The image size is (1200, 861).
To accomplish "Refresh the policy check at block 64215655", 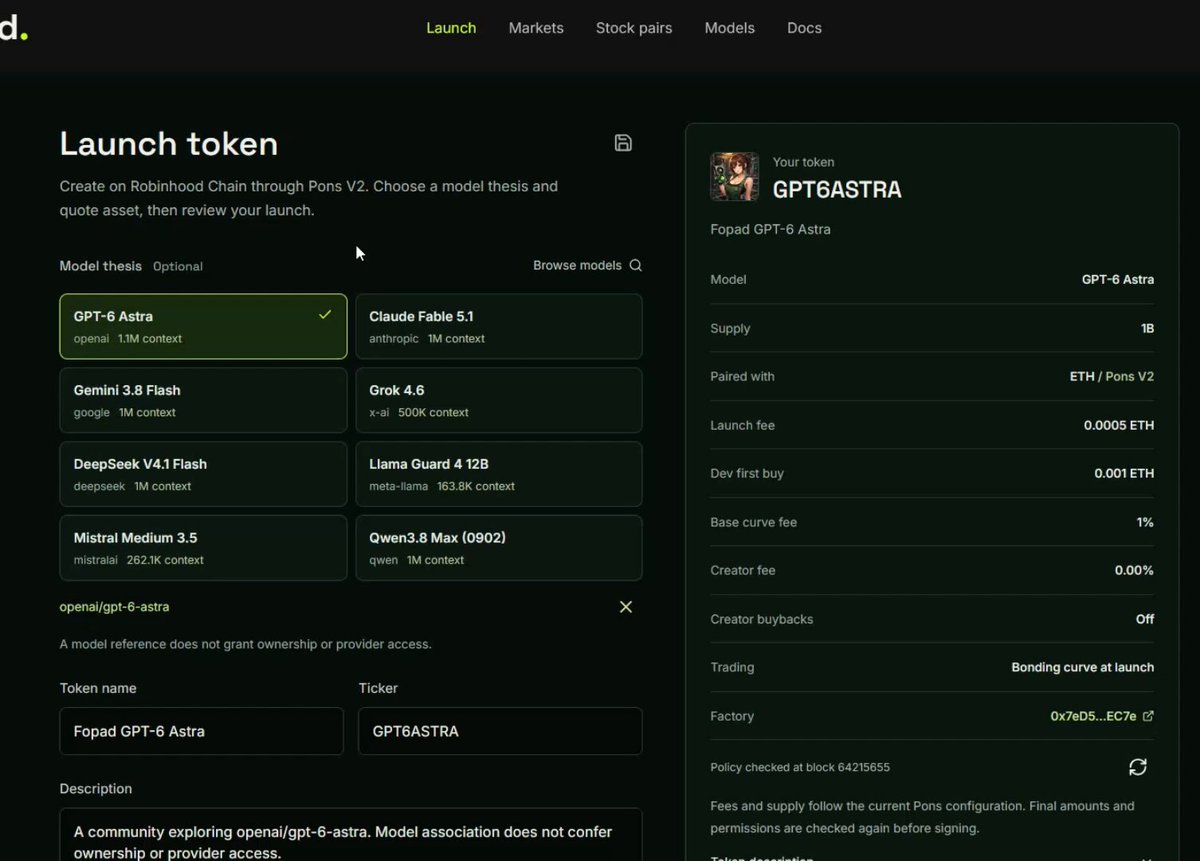I will pos(1138,767).
